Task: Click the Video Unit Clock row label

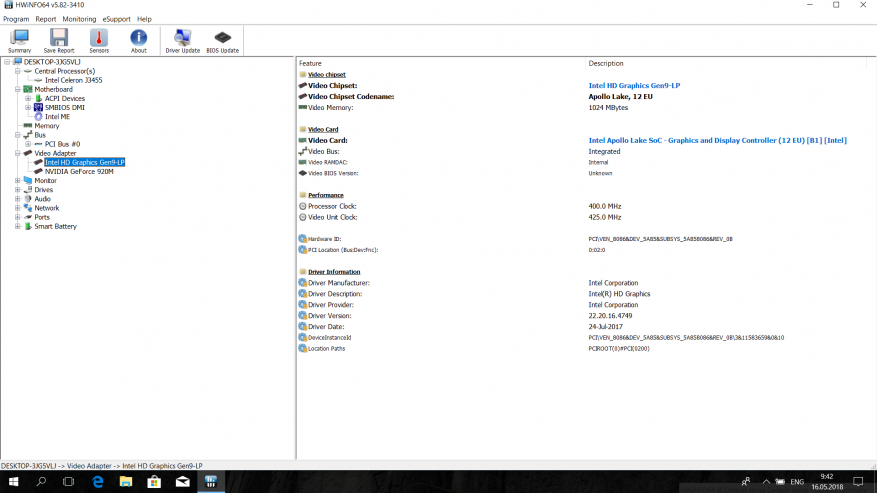Action: [x=332, y=217]
